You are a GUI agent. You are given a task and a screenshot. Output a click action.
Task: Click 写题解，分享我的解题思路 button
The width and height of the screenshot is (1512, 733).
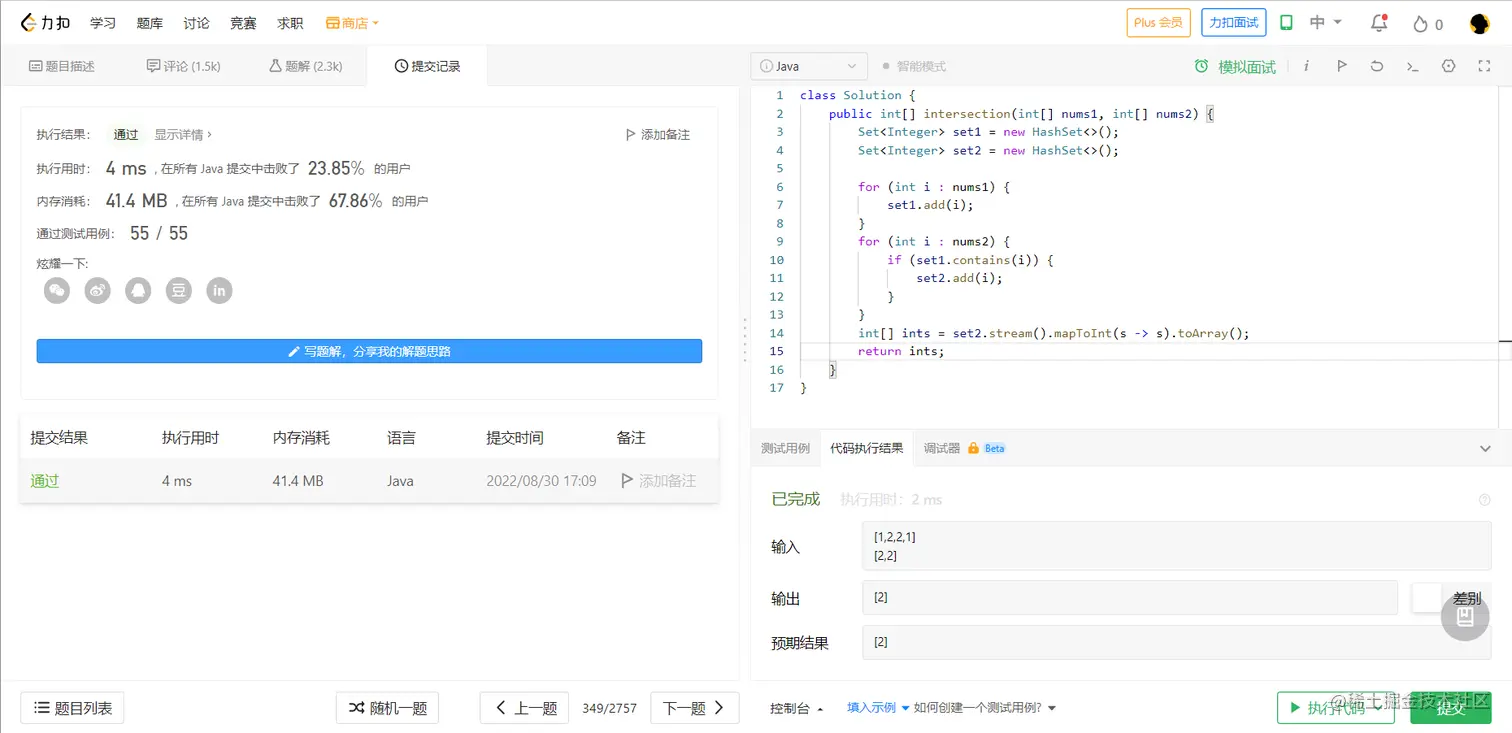coord(369,351)
